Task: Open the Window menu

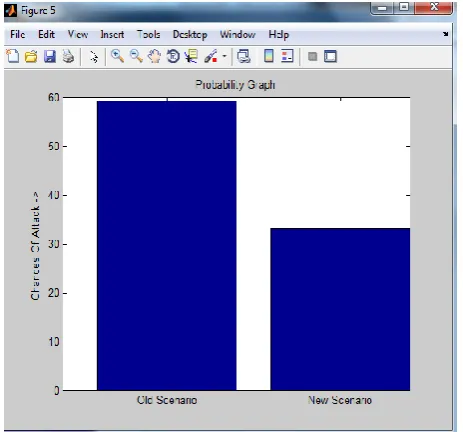Action: click(x=237, y=34)
